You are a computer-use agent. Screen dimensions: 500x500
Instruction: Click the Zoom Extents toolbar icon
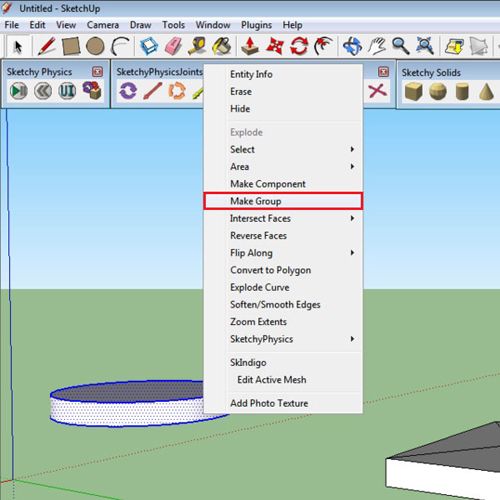point(425,46)
